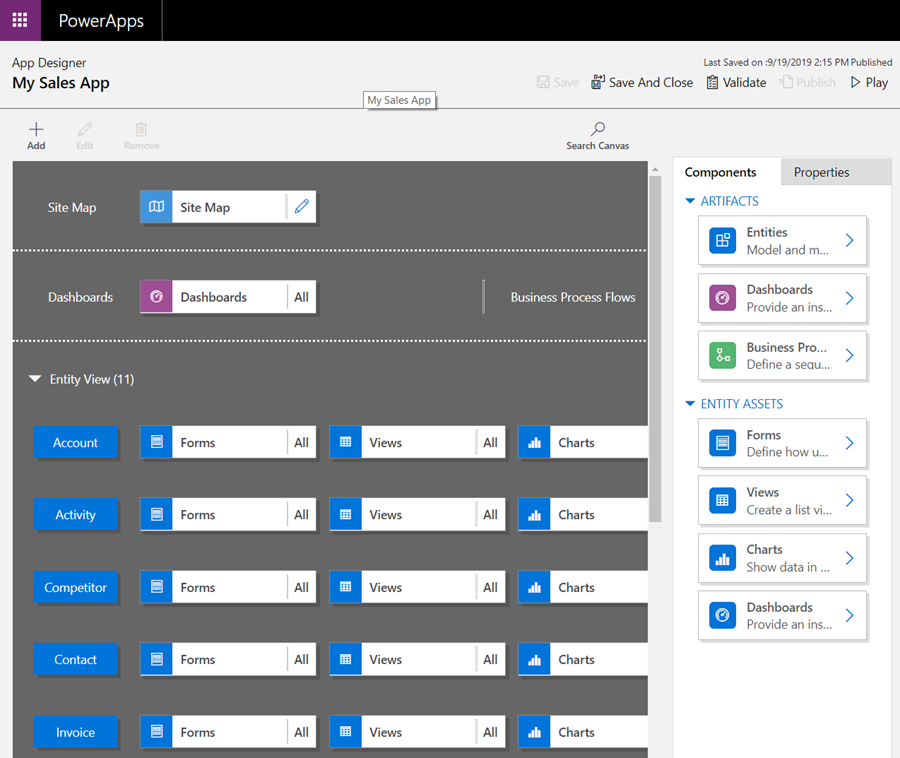The image size is (900, 758).
Task: Expand the Entity Assets Forms chevron
Action: click(x=849, y=443)
